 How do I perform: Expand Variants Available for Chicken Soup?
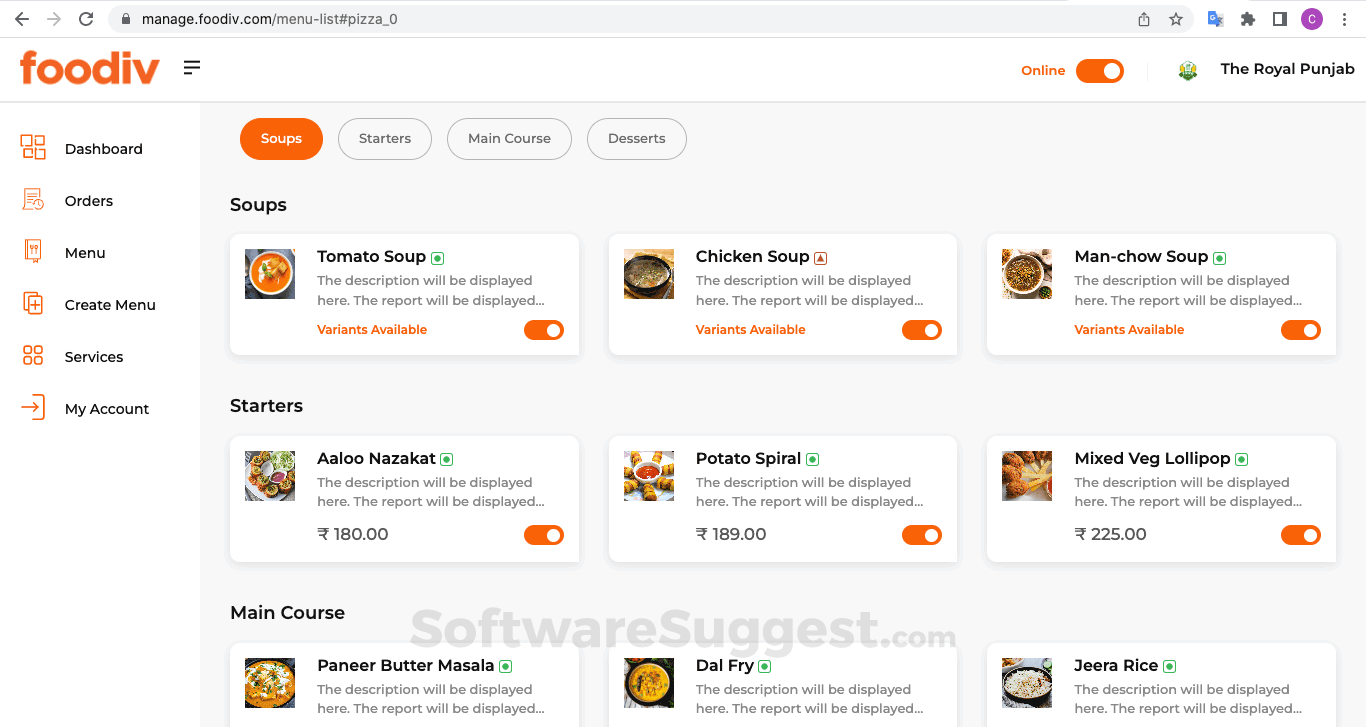pos(750,329)
